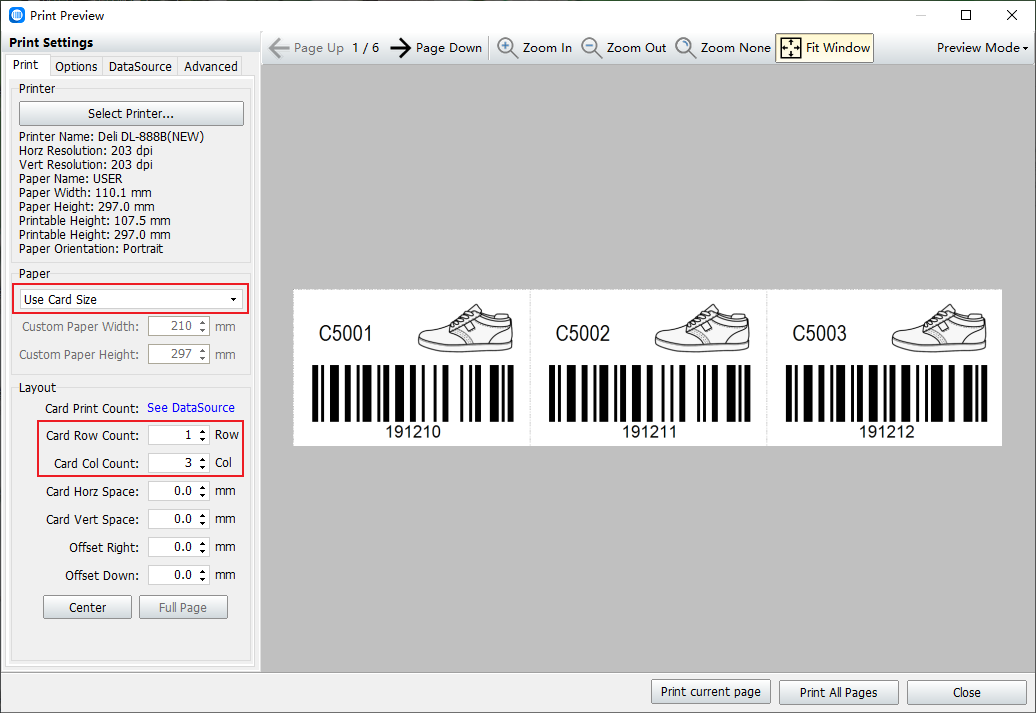Decrease Offset Down with down arrow
The height and width of the screenshot is (713, 1036).
203,580
